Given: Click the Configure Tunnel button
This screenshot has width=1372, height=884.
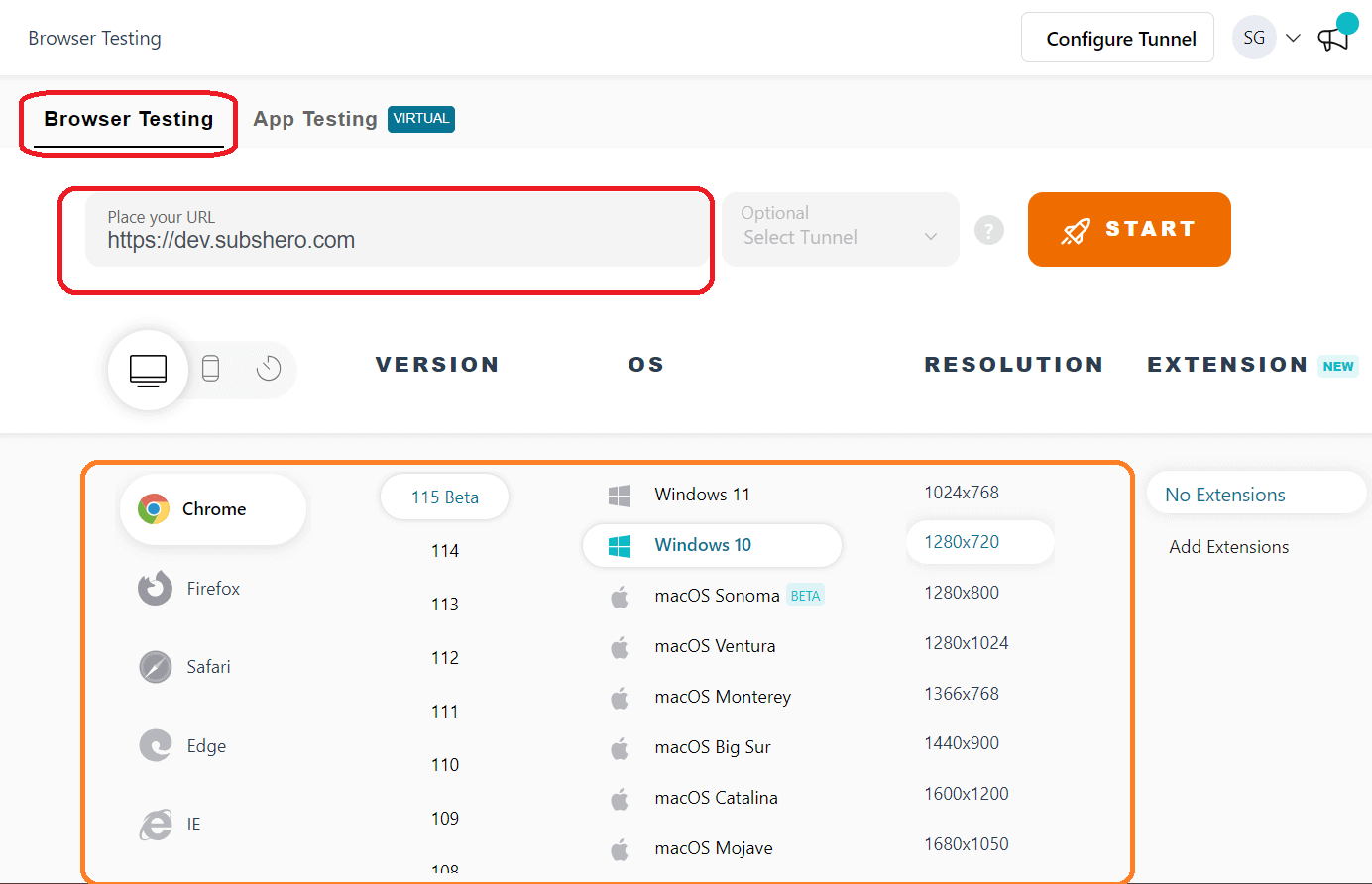Looking at the screenshot, I should click(1117, 38).
